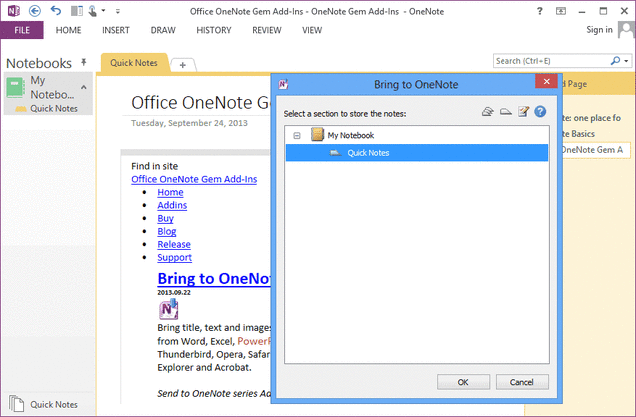Select the Quick Notes section tab

pos(134,63)
